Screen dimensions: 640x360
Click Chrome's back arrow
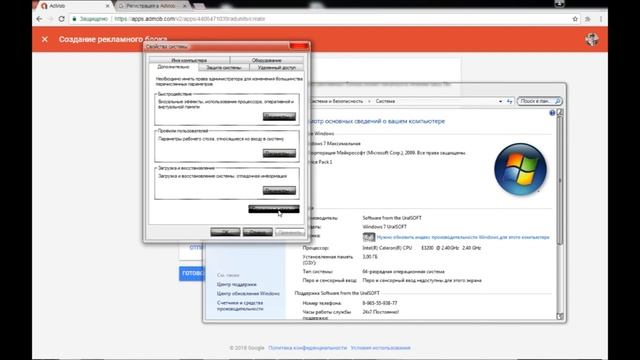pos(39,19)
